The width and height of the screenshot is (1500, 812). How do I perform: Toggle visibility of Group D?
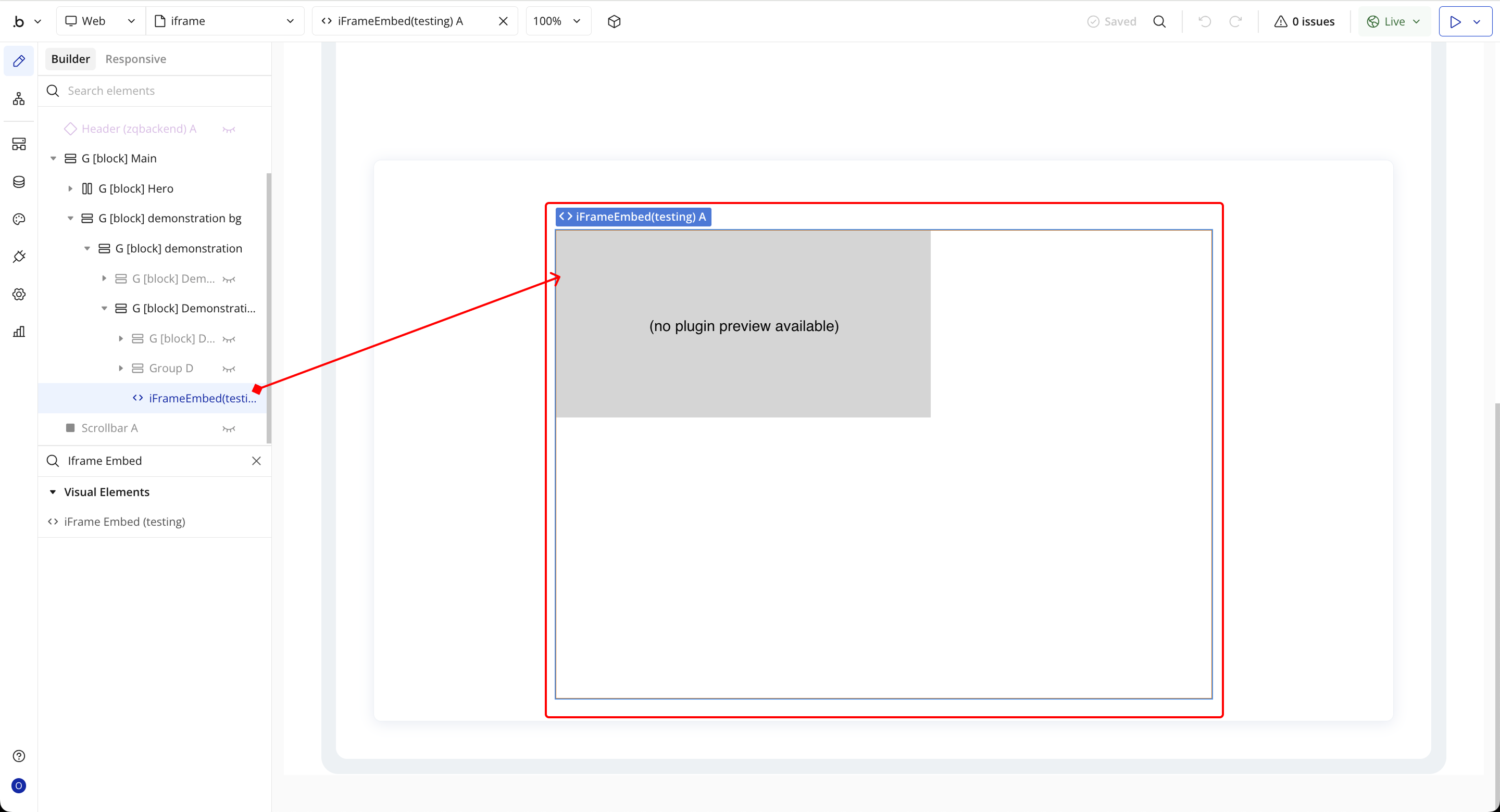(229, 369)
